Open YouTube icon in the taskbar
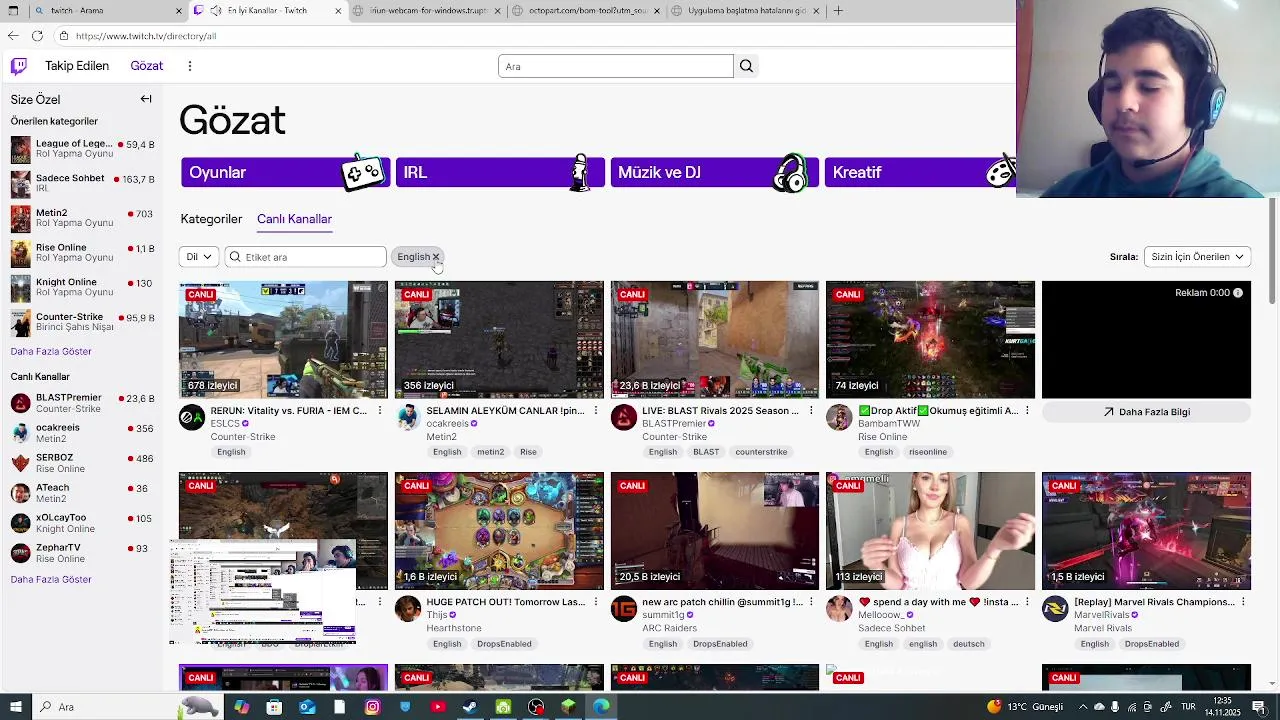The image size is (1280, 720). pyautogui.click(x=438, y=707)
